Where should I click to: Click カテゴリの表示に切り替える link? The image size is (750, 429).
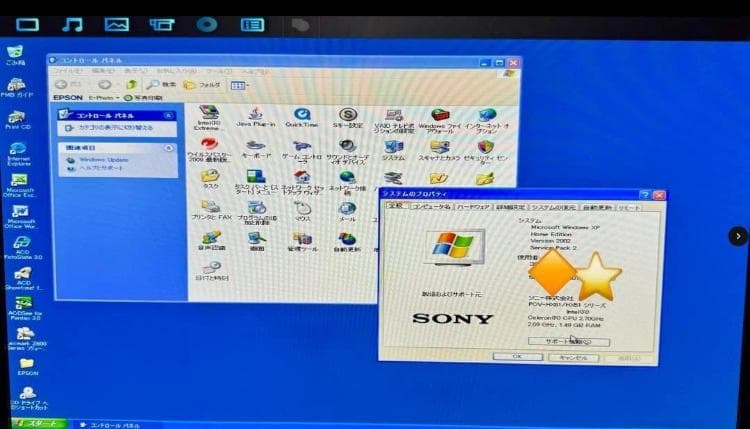pos(115,128)
